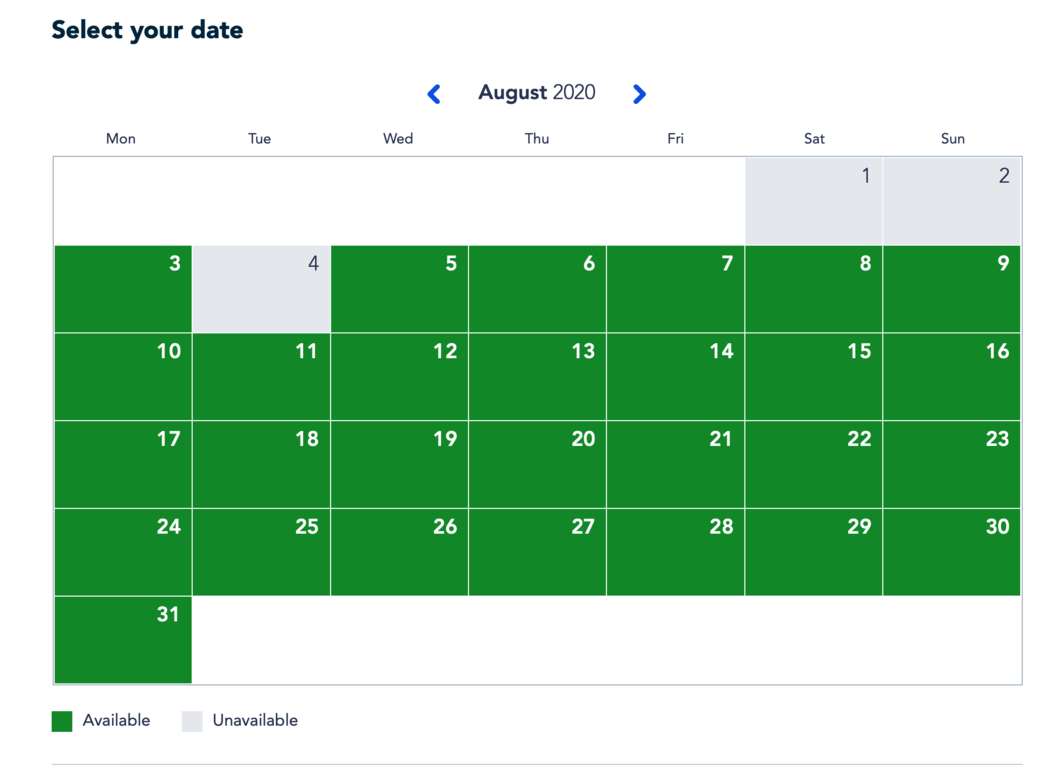Click the unavailable August 4 cell
1061x768 pixels.
point(261,289)
